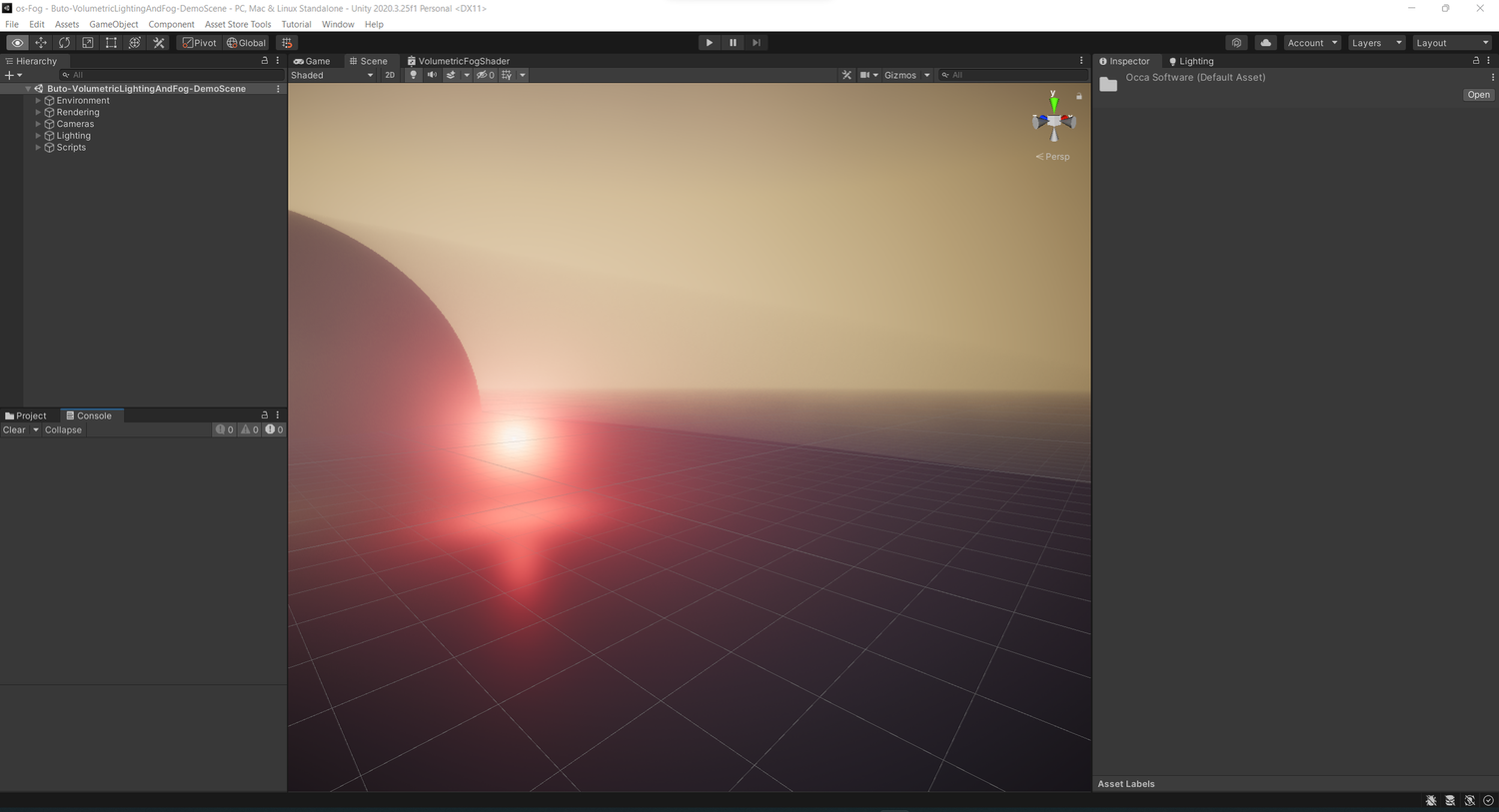This screenshot has width=1499, height=812.
Task: Select the Move tool in the toolbar
Action: coord(41,43)
